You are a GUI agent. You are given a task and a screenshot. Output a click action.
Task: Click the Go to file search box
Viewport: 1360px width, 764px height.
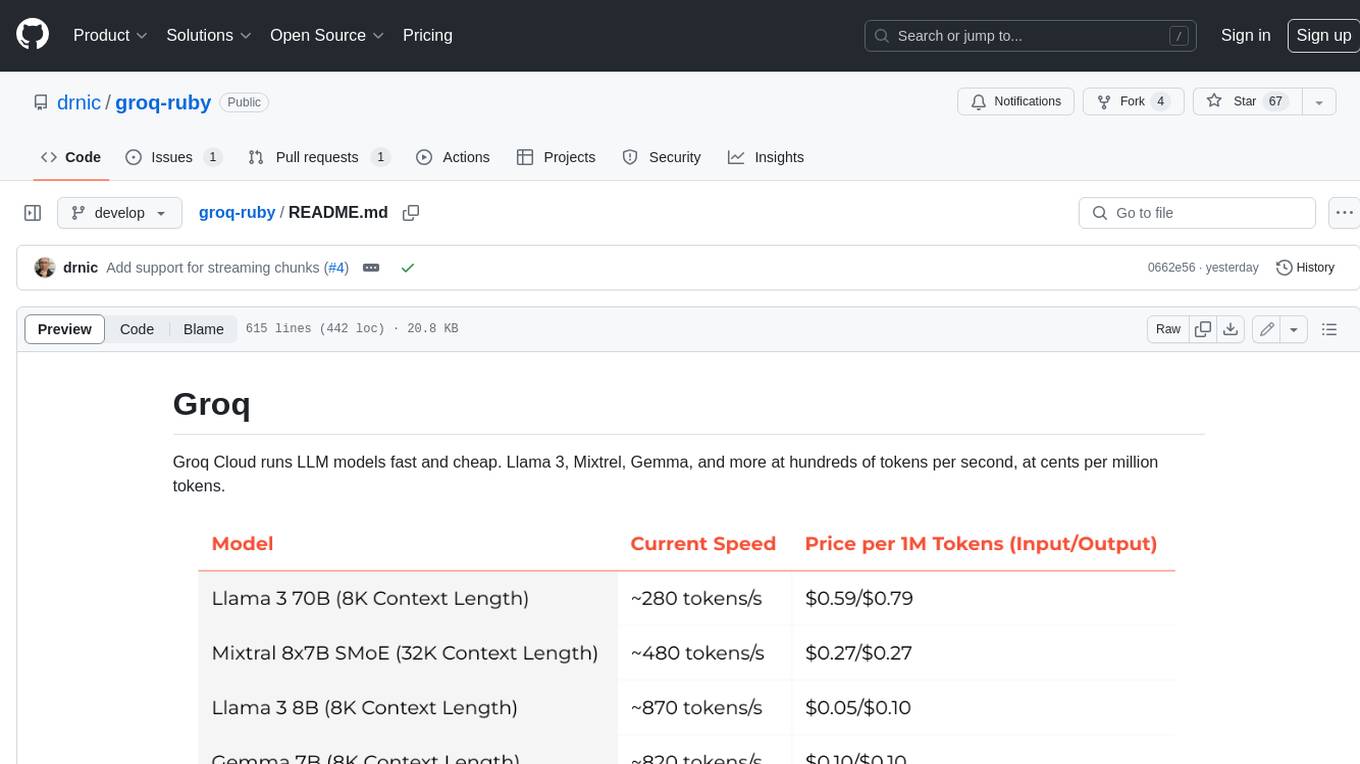(x=1197, y=213)
